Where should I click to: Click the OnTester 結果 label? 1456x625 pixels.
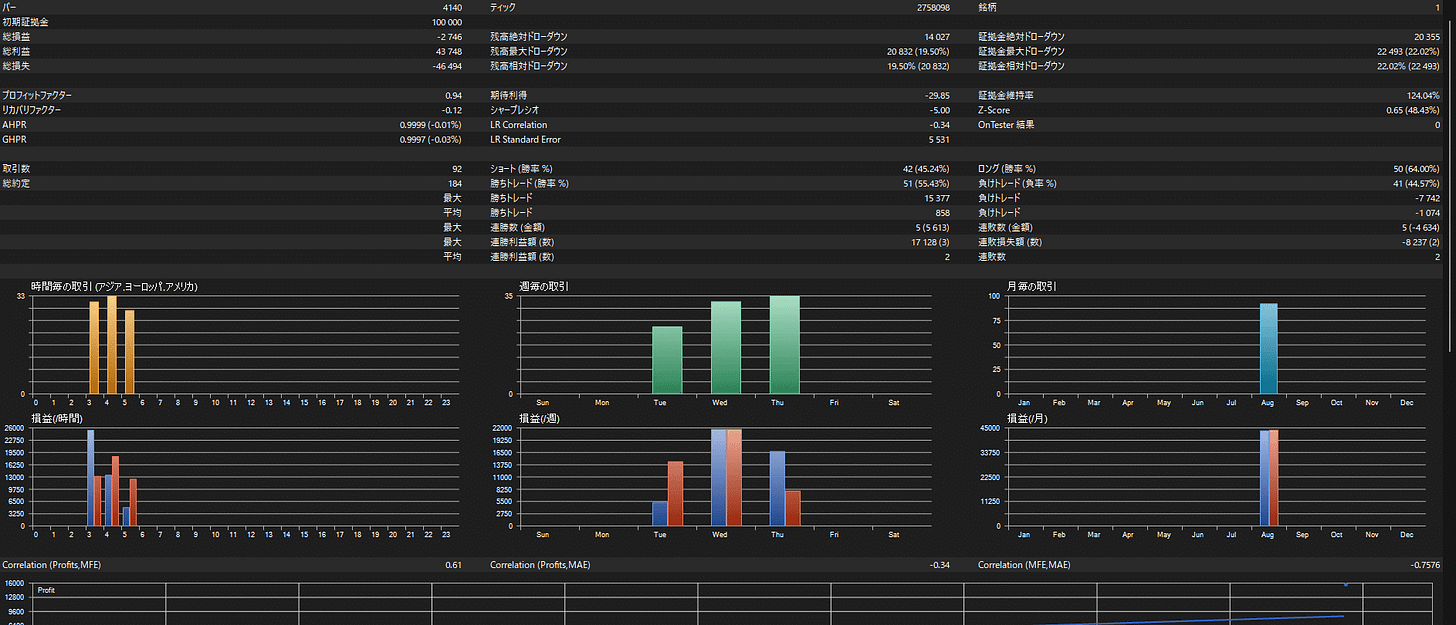point(1007,125)
